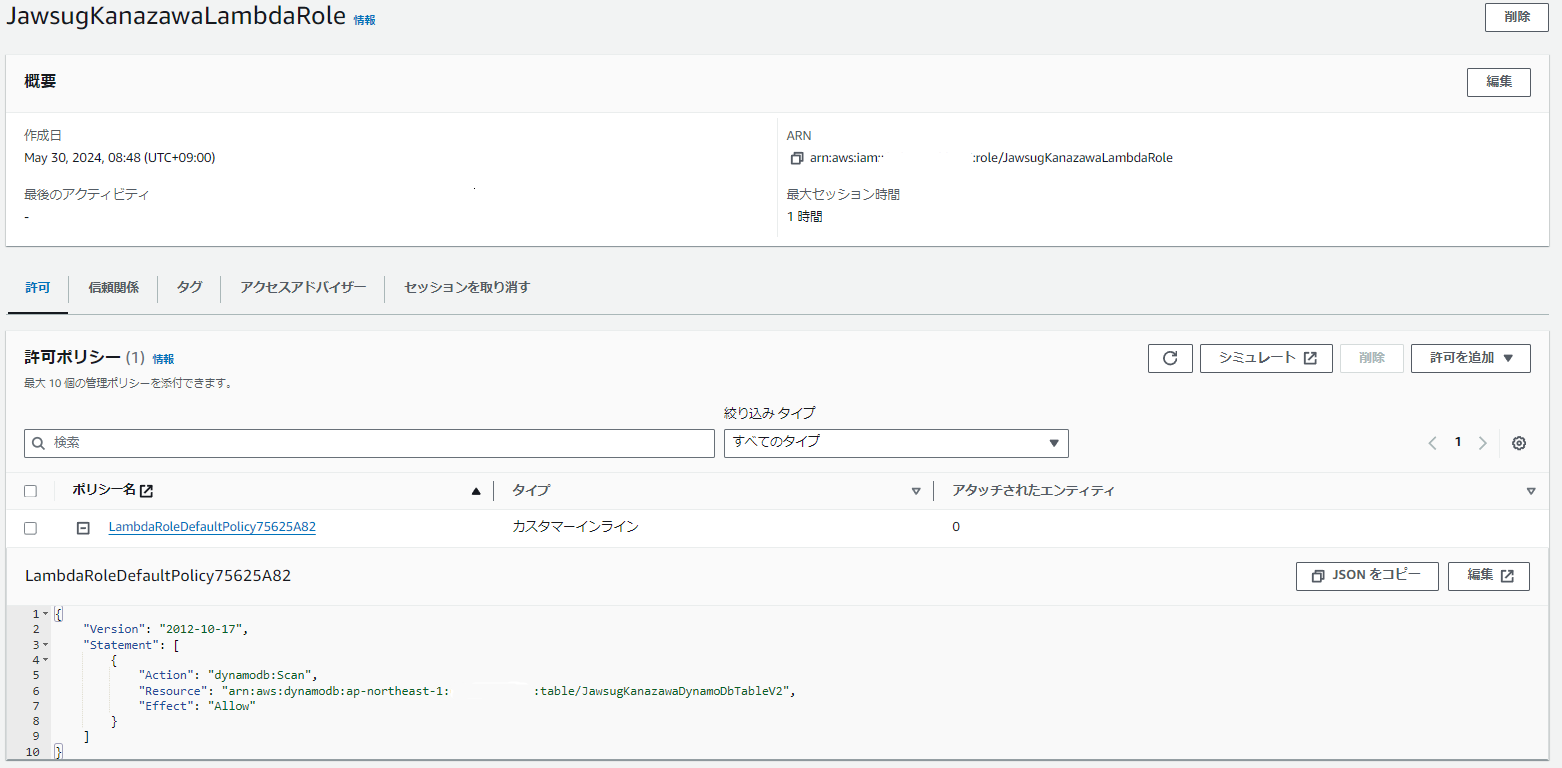
Task: Select all policies with header checkbox
Action: coord(30,491)
